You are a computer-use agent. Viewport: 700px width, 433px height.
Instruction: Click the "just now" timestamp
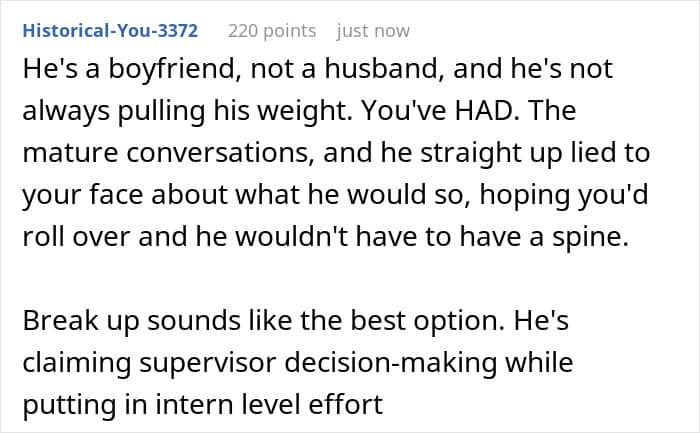click(x=373, y=31)
